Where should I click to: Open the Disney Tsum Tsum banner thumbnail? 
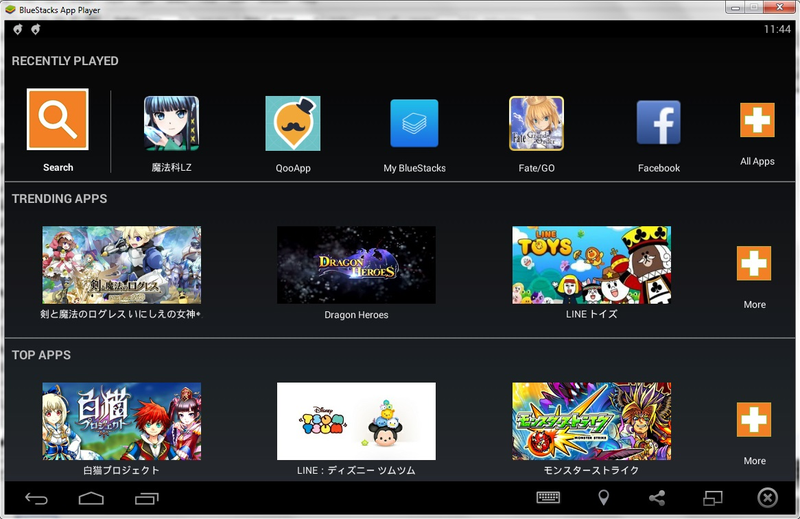point(356,421)
